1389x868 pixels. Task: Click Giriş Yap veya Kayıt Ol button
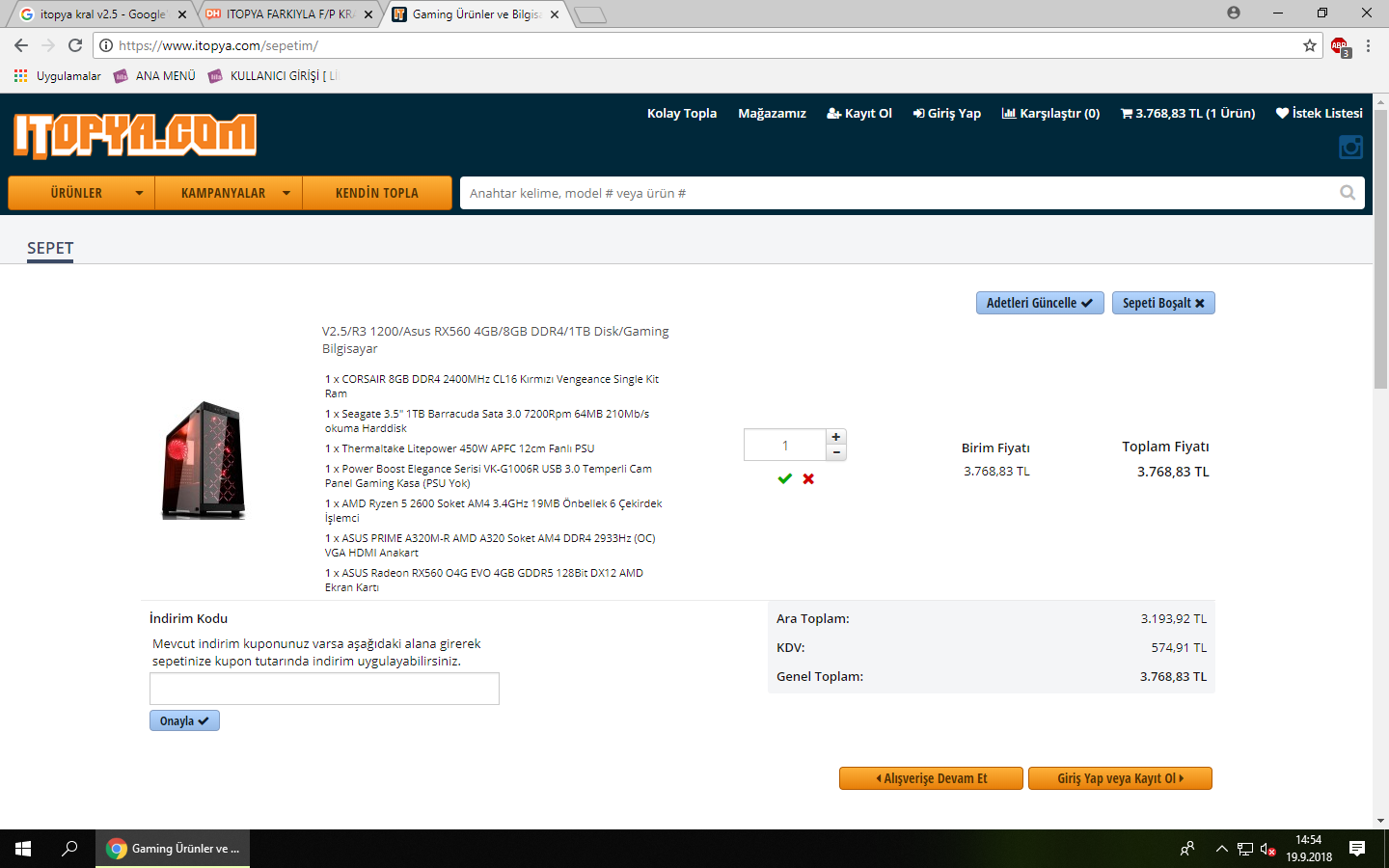(x=1120, y=778)
